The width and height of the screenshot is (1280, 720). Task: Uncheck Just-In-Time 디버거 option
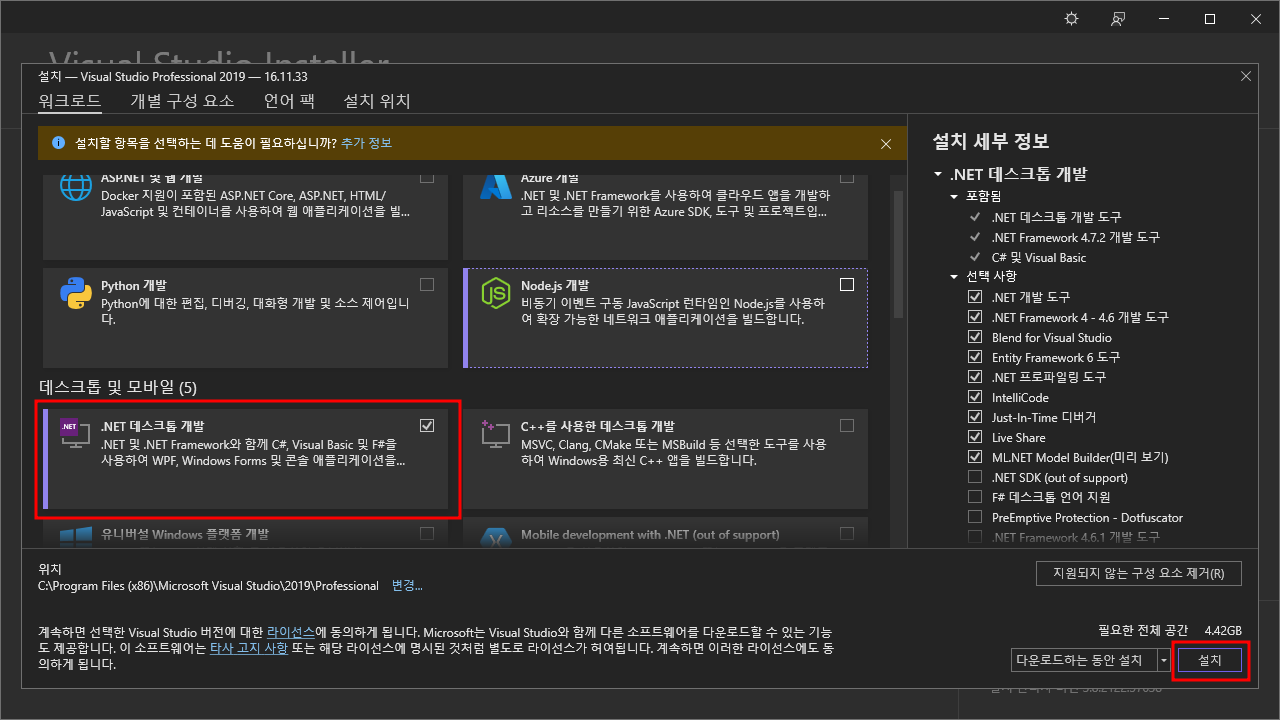point(975,417)
